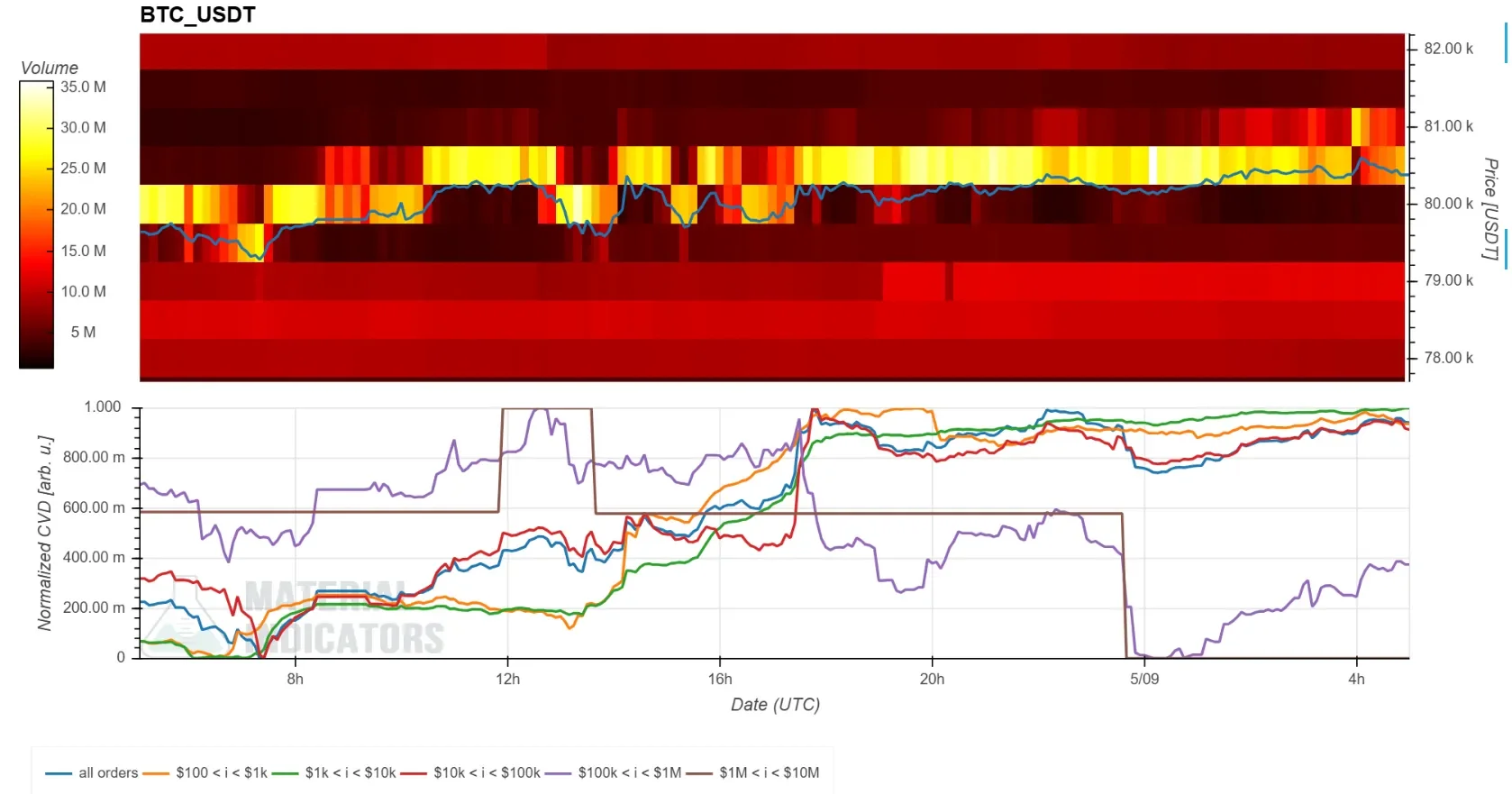This screenshot has height=794, width=1512.
Task: Click the blue 'all orders' legend line marker
Action: [x=59, y=773]
